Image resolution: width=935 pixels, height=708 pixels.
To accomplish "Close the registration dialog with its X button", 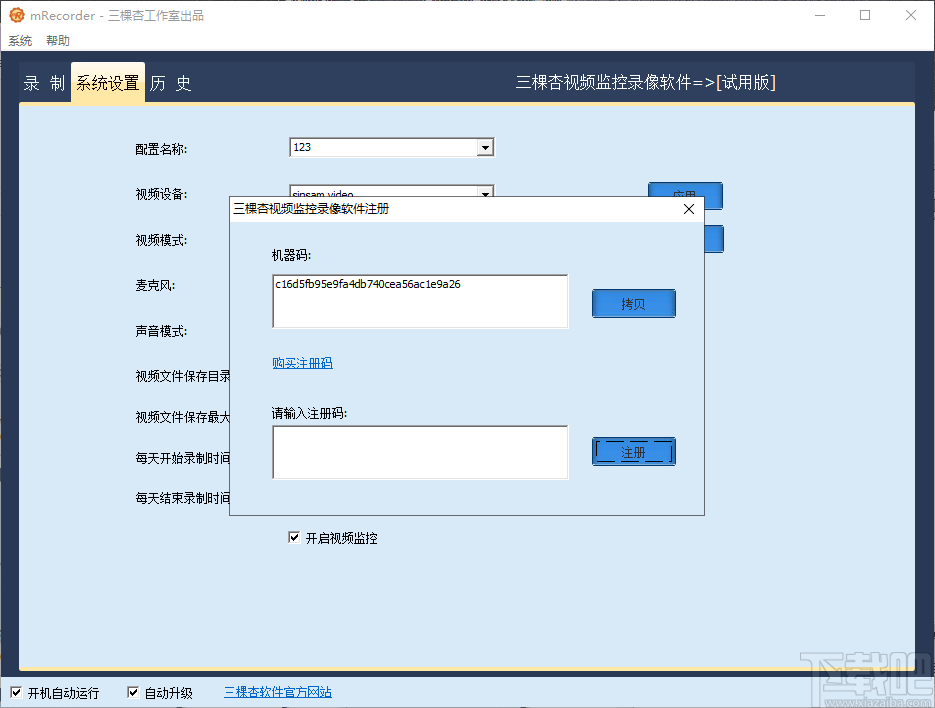I will tap(688, 209).
